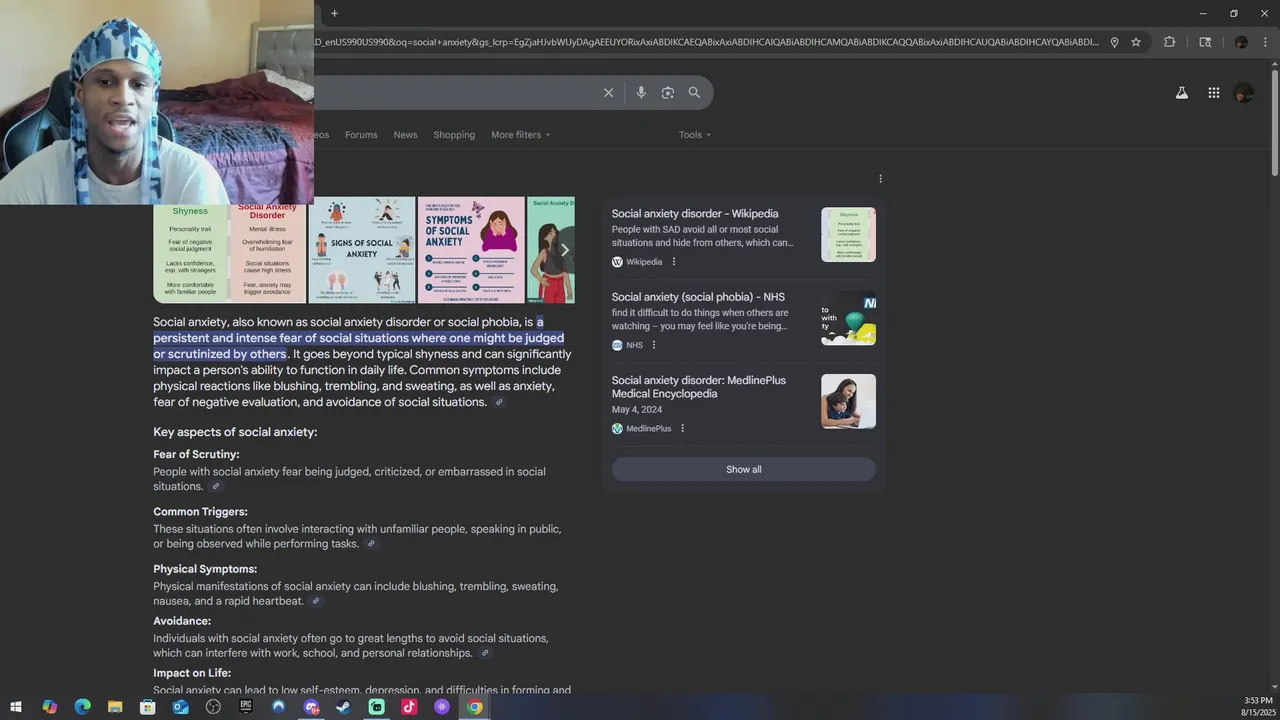Screen dimensions: 1280x720
Task: Bookmark this page with the star icon
Action: [1136, 42]
